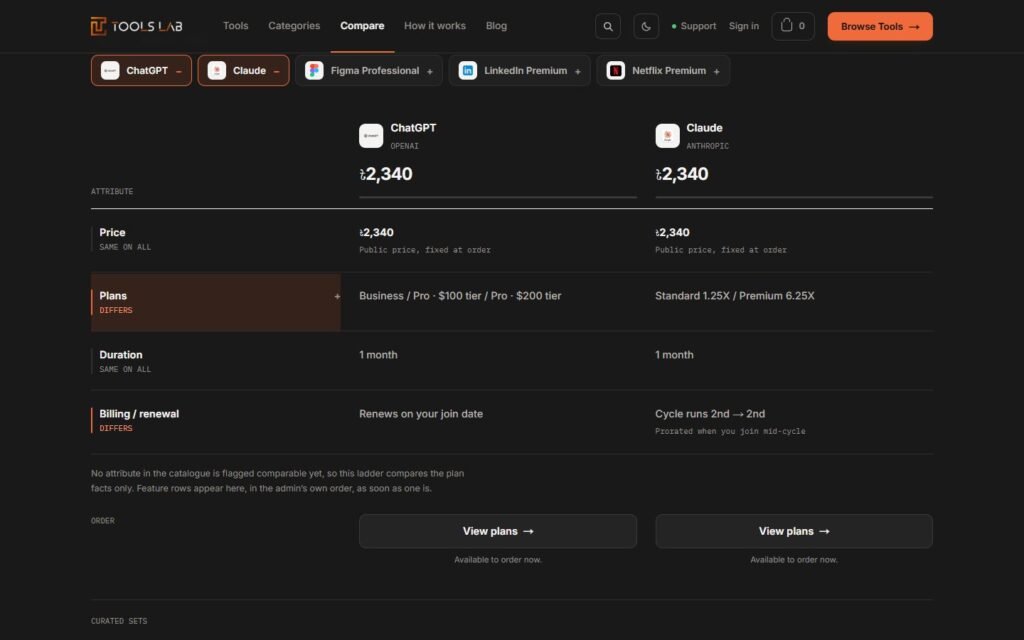1024x640 pixels.
Task: Click the Claude column title
Action: coord(704,128)
